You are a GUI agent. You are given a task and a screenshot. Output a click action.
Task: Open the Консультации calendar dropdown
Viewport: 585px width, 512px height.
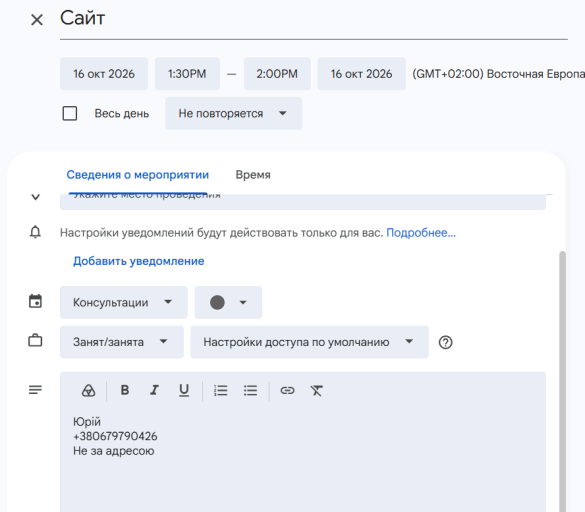coord(123,302)
